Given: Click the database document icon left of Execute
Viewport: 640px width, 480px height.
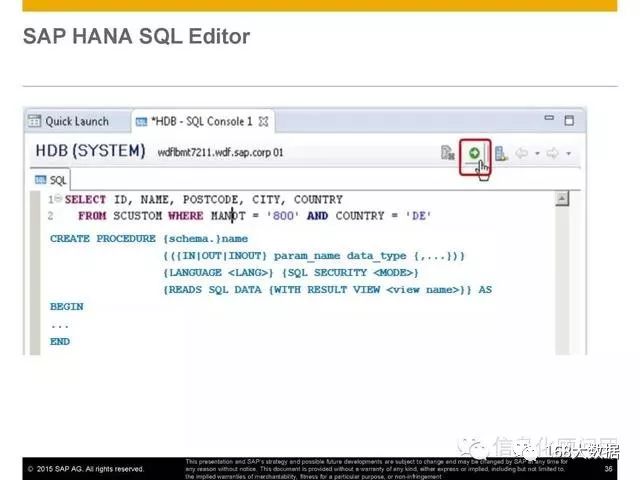Looking at the screenshot, I should coord(448,153).
